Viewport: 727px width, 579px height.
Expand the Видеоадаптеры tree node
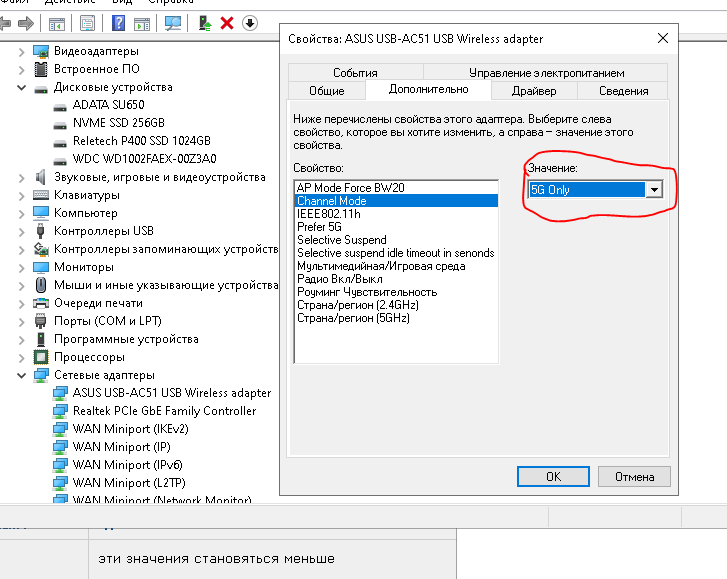coord(21,52)
